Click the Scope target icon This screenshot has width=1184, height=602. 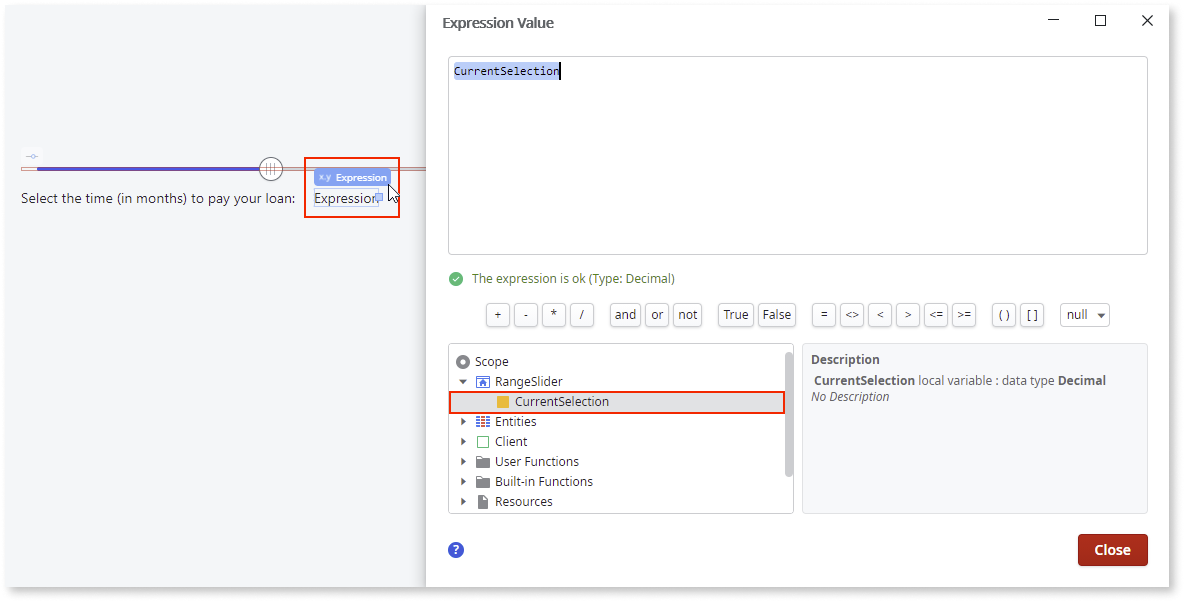click(x=462, y=361)
